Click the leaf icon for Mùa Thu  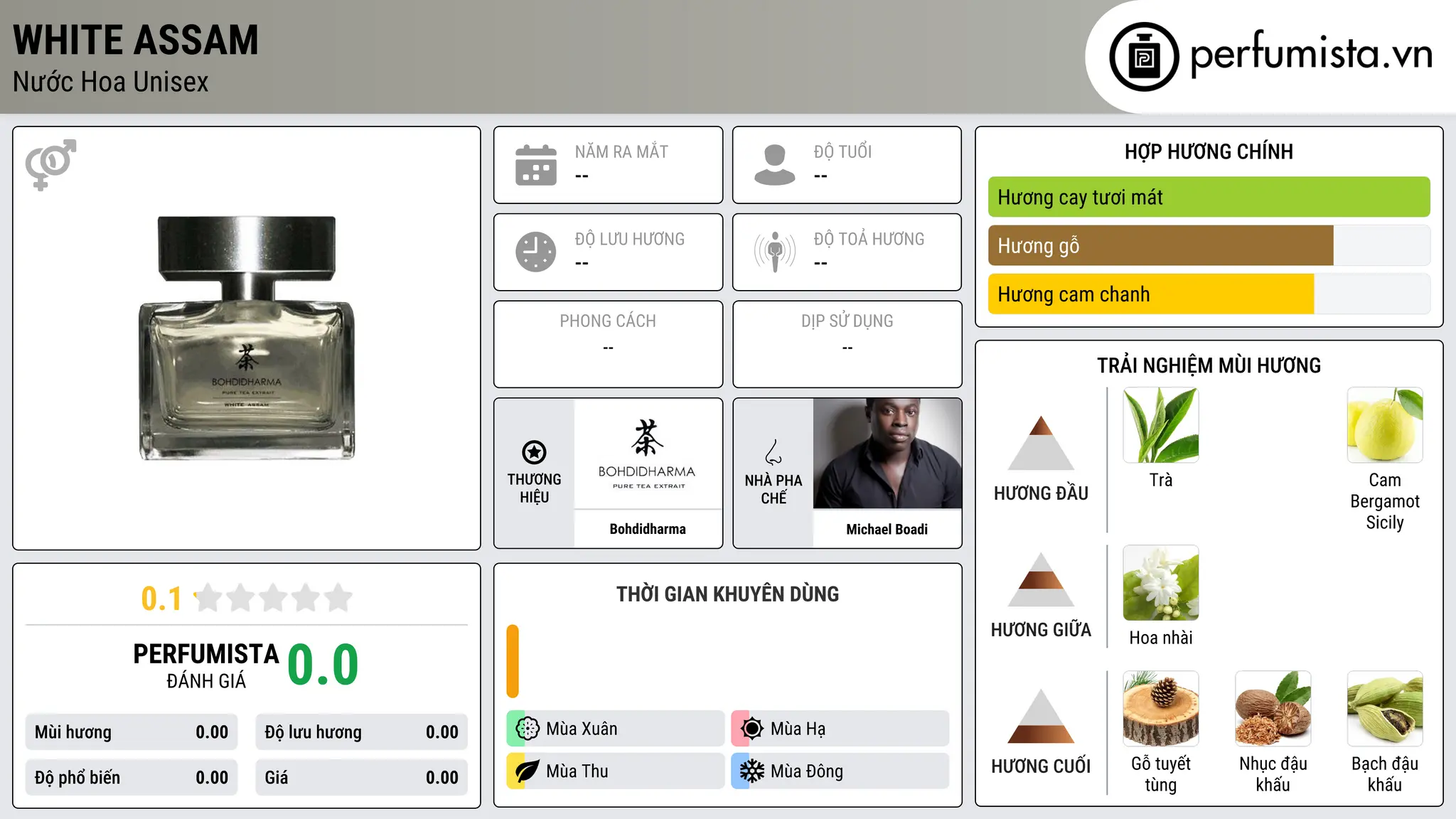[528, 771]
